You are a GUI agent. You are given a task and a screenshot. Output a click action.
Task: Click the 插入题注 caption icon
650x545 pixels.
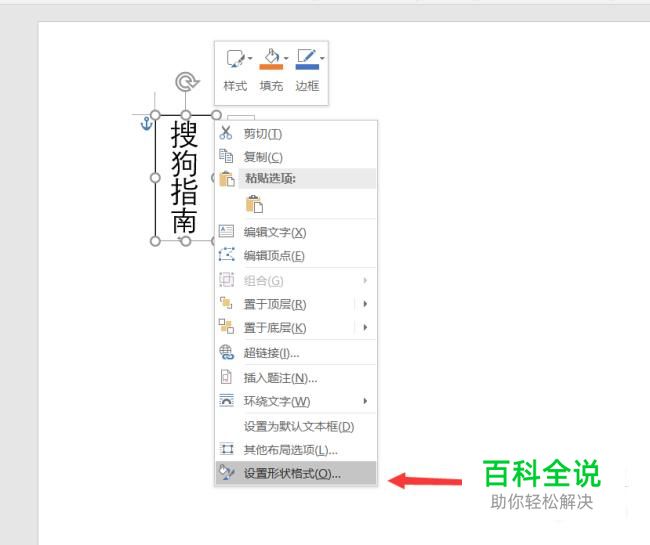pos(226,376)
